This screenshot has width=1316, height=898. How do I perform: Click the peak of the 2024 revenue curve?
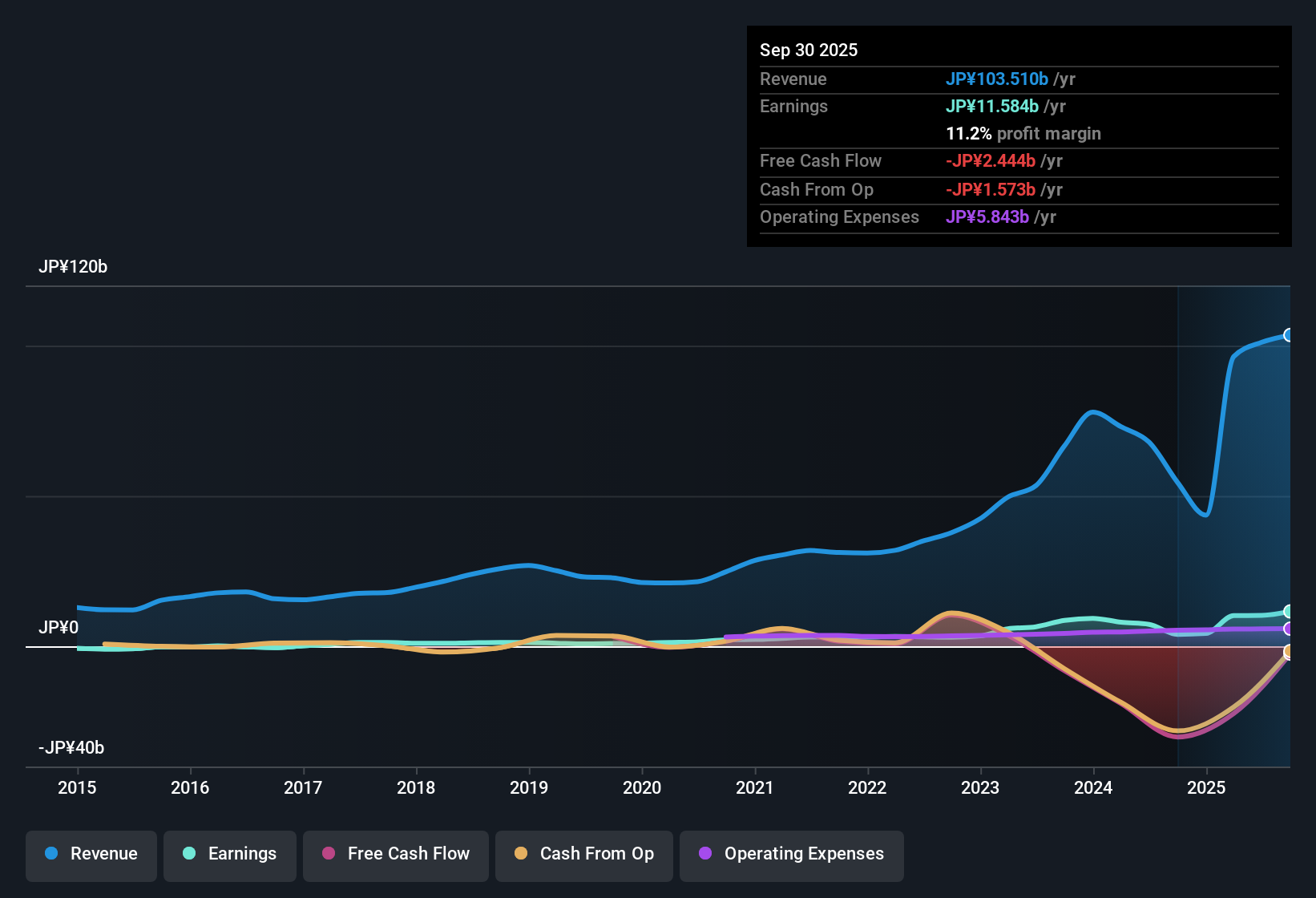tap(1093, 411)
